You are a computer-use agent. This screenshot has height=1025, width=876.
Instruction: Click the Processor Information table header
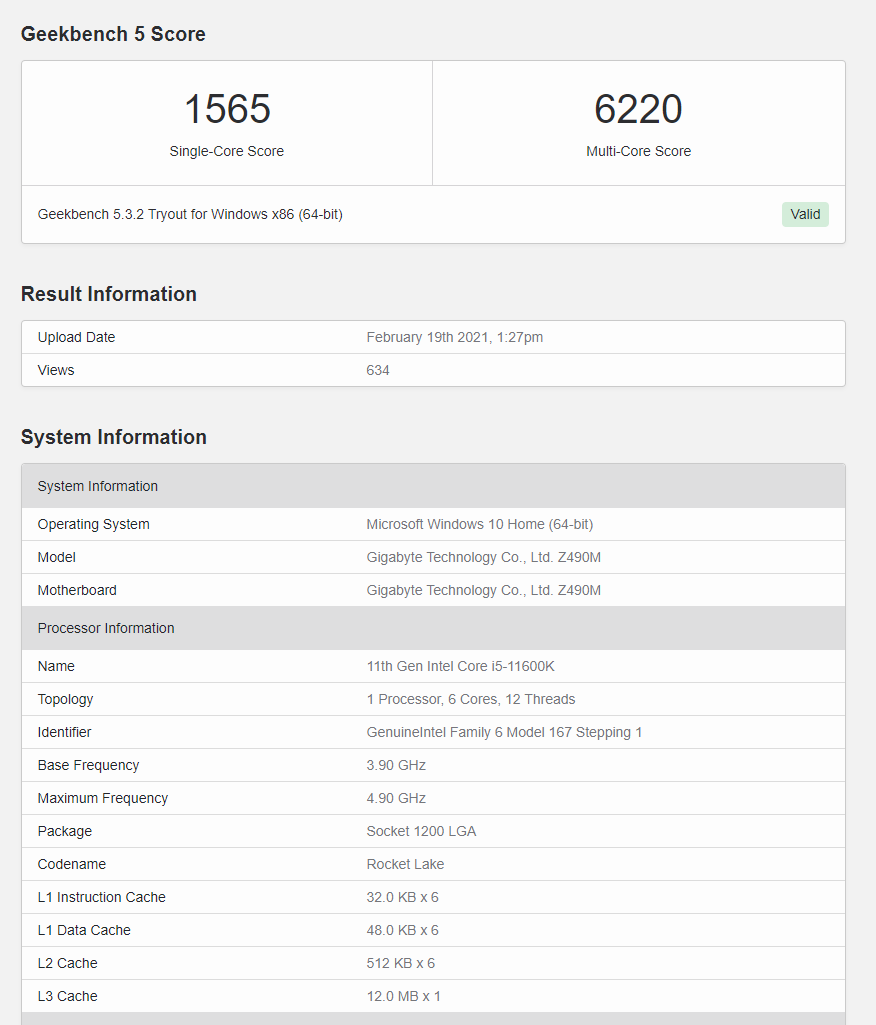433,628
